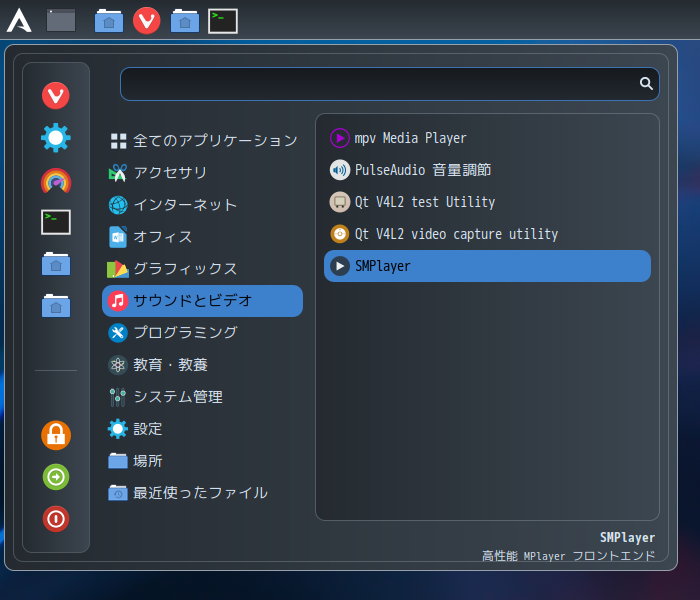This screenshot has width=700, height=600.
Task: Select the サウンドとビデオ category
Action: pyautogui.click(x=203, y=301)
